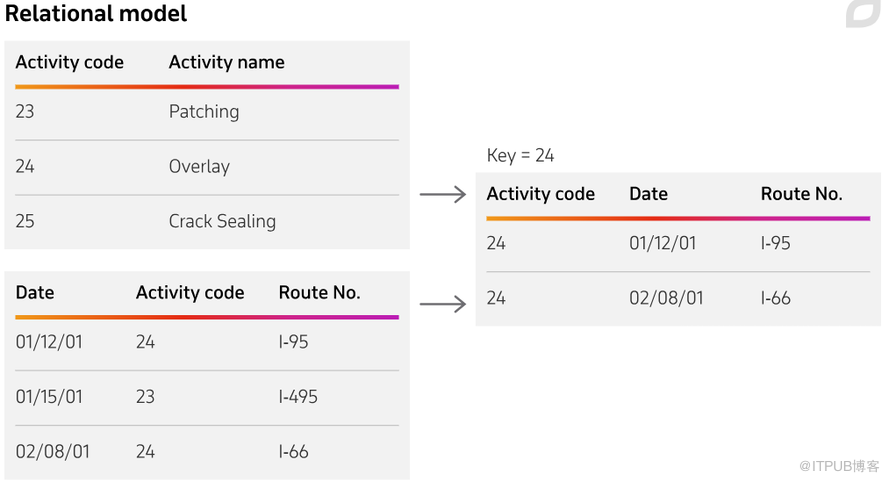889x481 pixels.
Task: Click the lower right-pointing arrow between tables
Action: pos(443,303)
